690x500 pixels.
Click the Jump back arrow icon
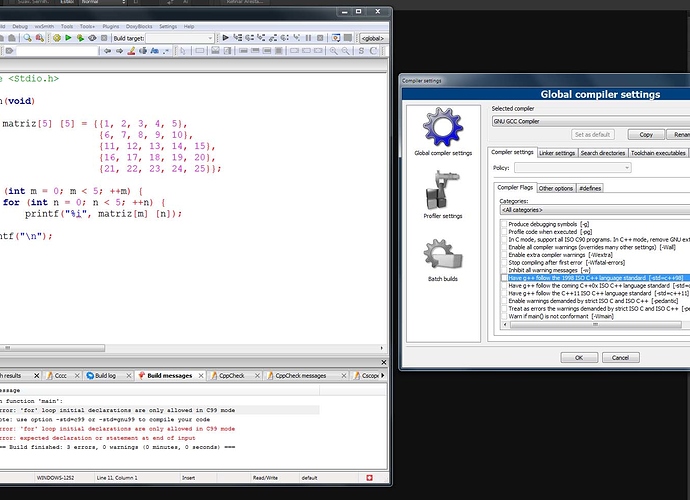(x=107, y=51)
